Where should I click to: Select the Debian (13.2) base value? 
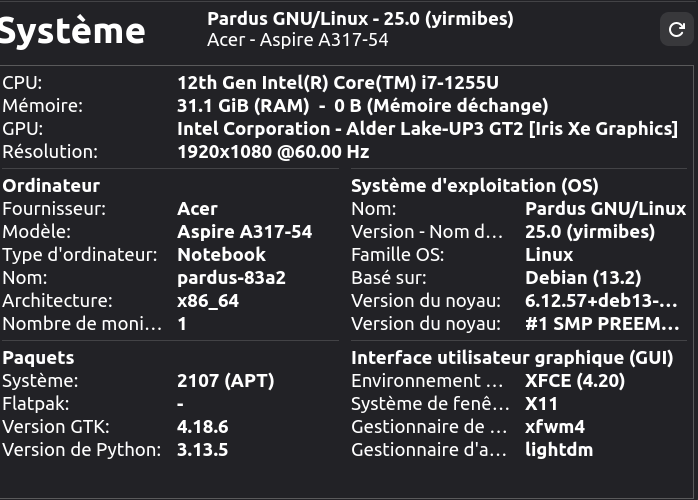(583, 278)
